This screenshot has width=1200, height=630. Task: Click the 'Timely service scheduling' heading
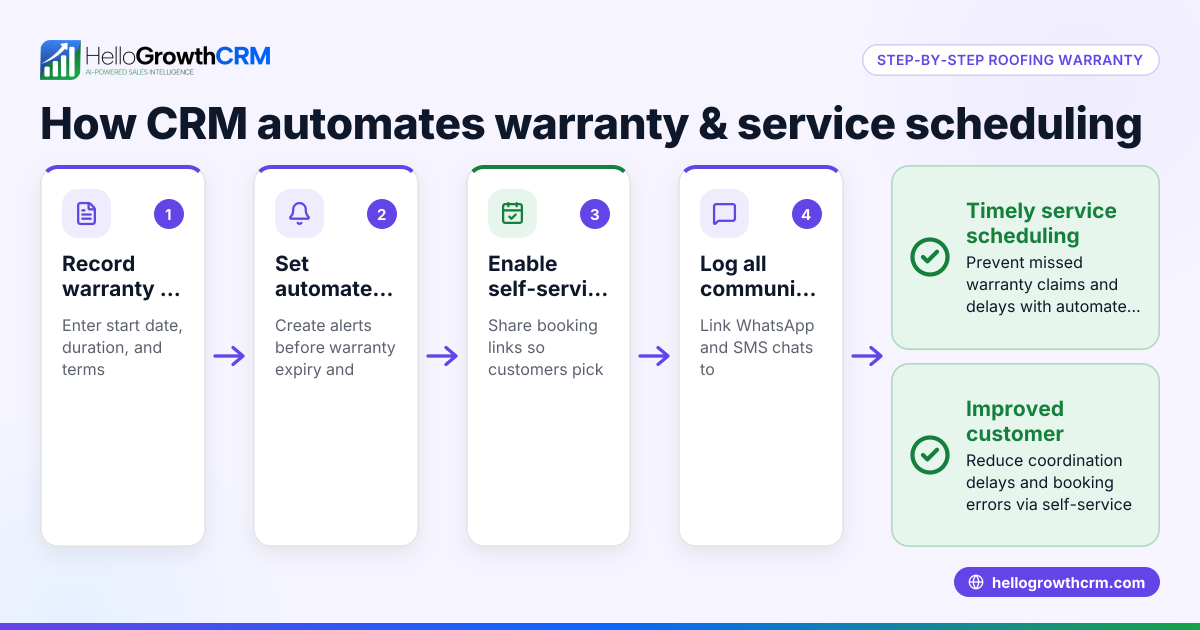pyautogui.click(x=1041, y=223)
